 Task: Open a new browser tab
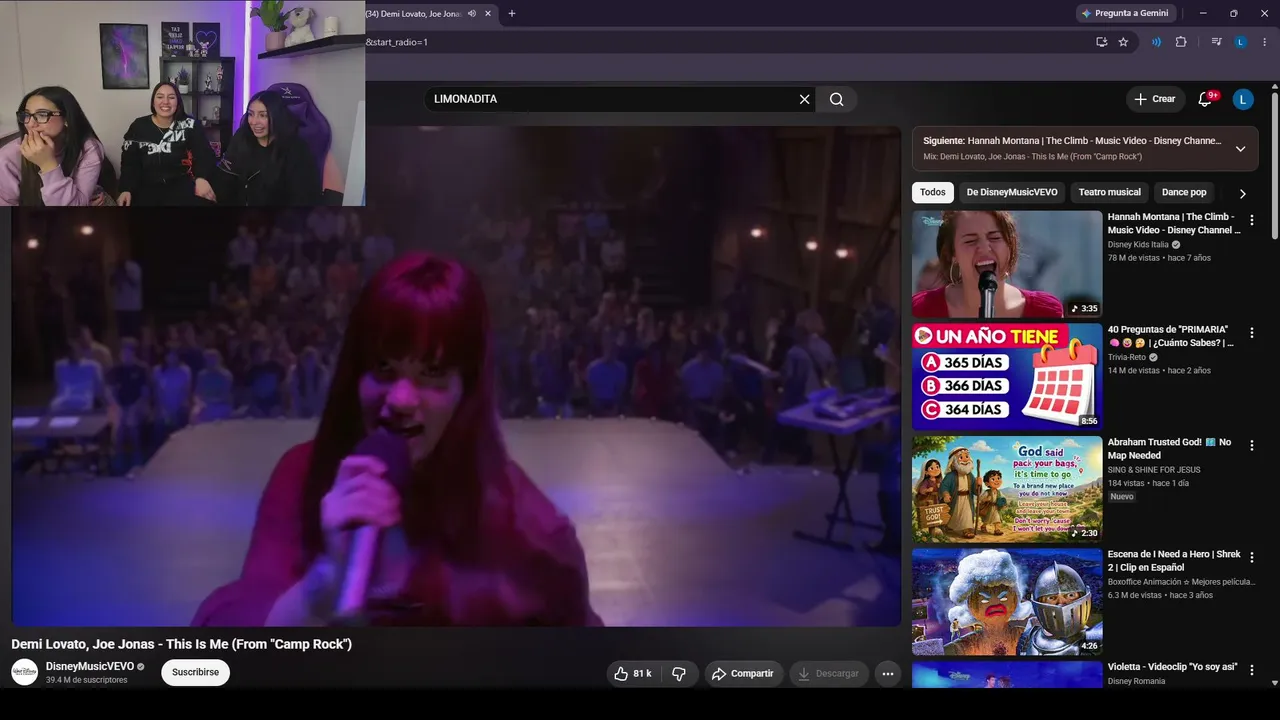[512, 13]
